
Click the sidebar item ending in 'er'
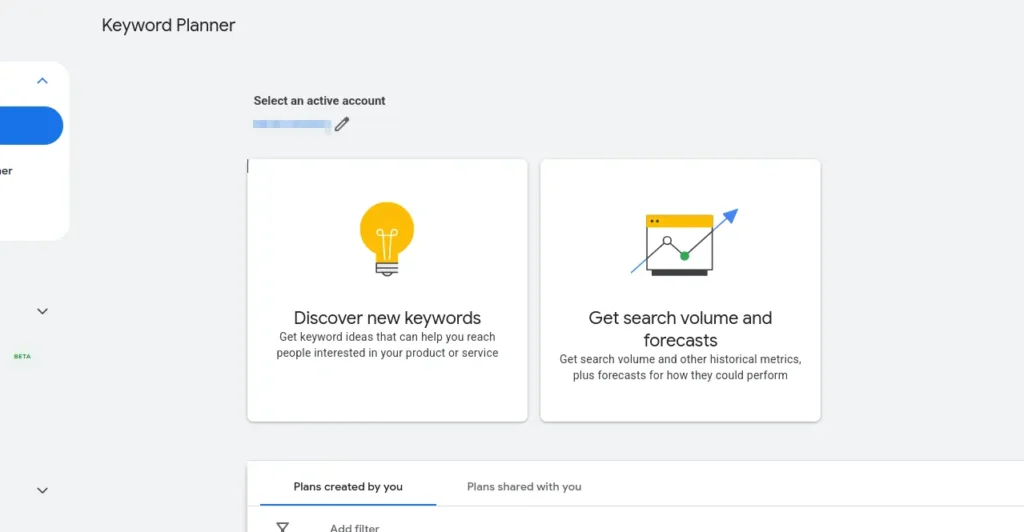click(x=7, y=171)
